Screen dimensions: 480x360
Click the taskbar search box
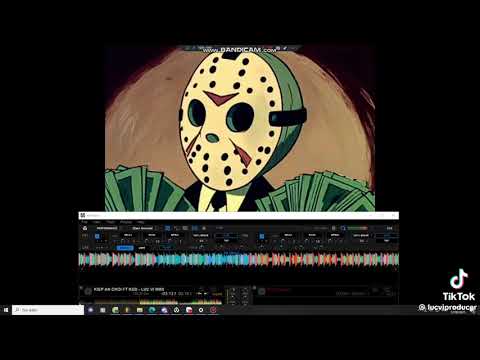[48, 310]
